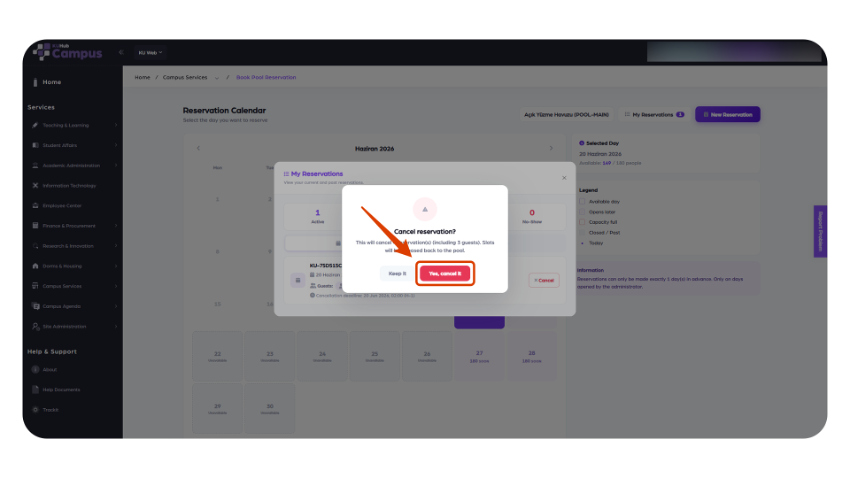Open Help Documents in the sidebar
850x478 pixels.
(61, 390)
